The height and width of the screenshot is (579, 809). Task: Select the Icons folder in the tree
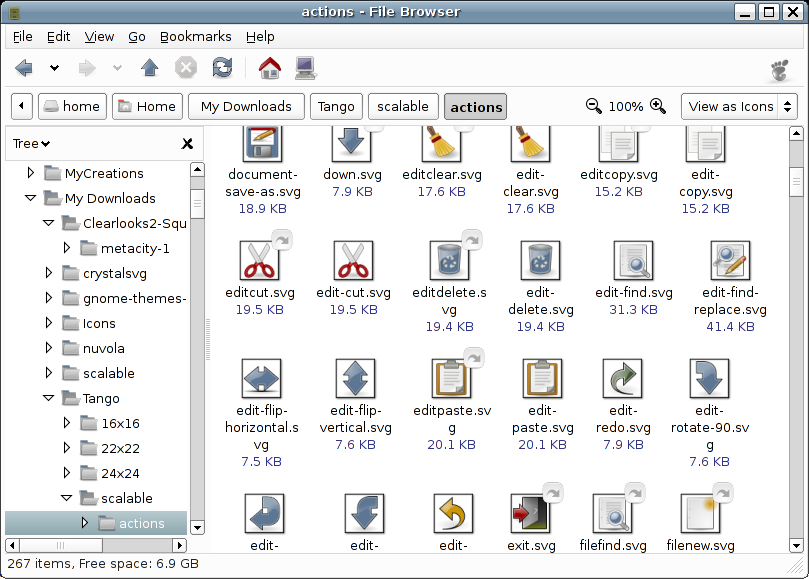(99, 323)
